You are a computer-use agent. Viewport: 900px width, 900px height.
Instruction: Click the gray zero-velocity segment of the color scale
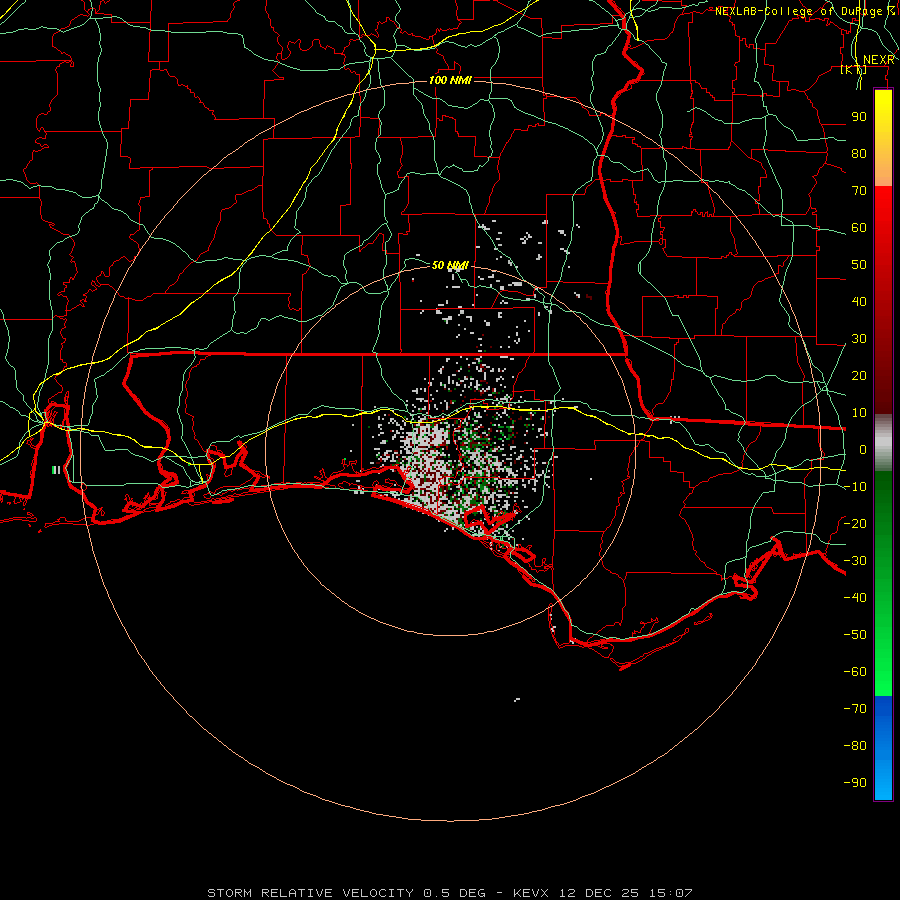click(883, 443)
